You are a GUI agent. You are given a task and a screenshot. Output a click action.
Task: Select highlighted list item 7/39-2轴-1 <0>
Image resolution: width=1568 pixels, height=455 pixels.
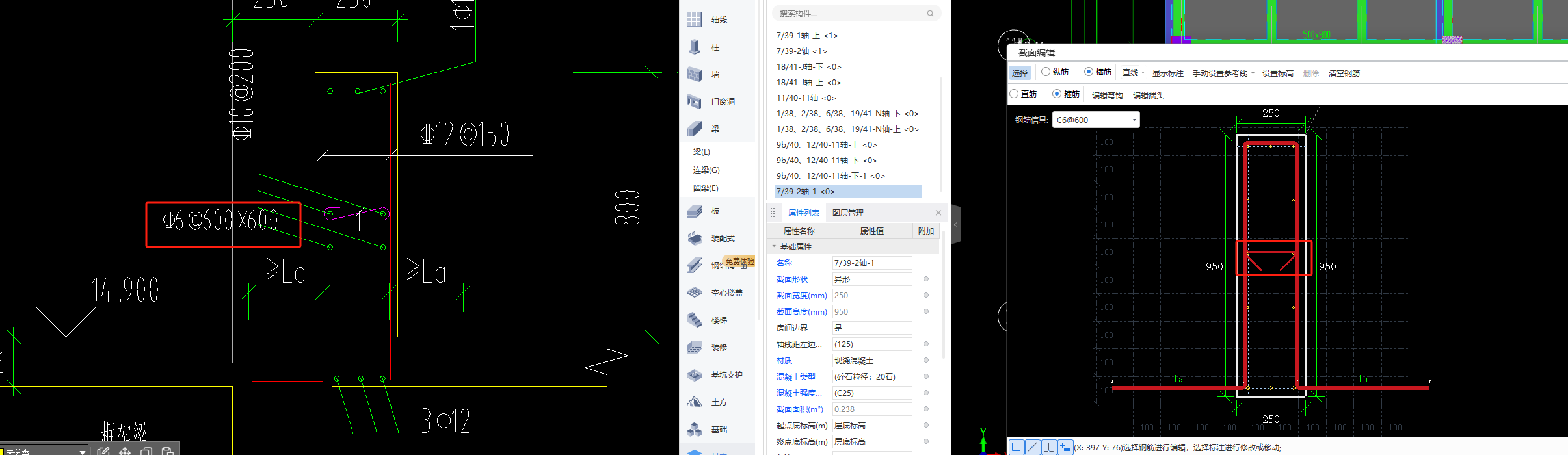[848, 192]
